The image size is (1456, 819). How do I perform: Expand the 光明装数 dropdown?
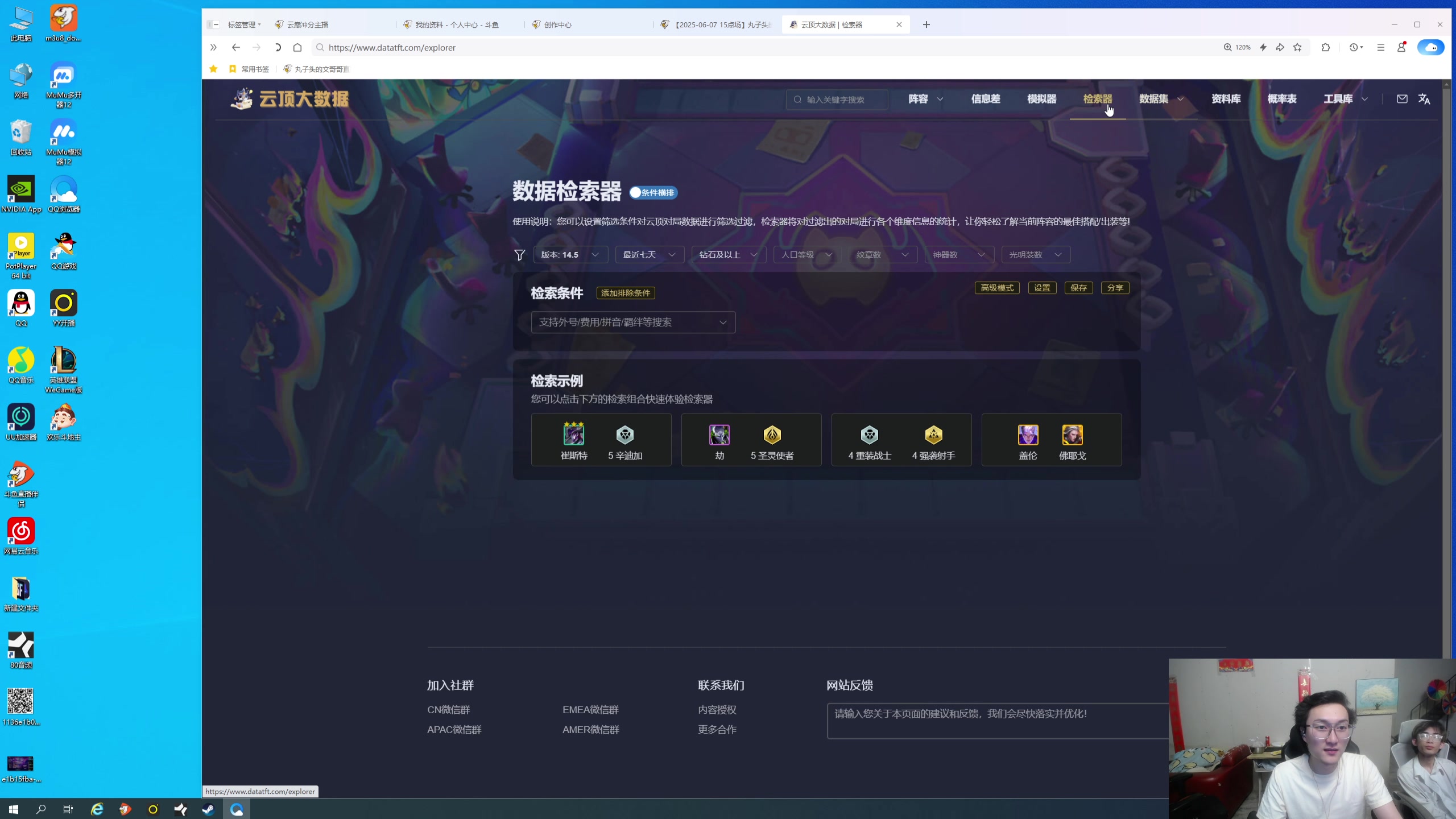[1036, 255]
